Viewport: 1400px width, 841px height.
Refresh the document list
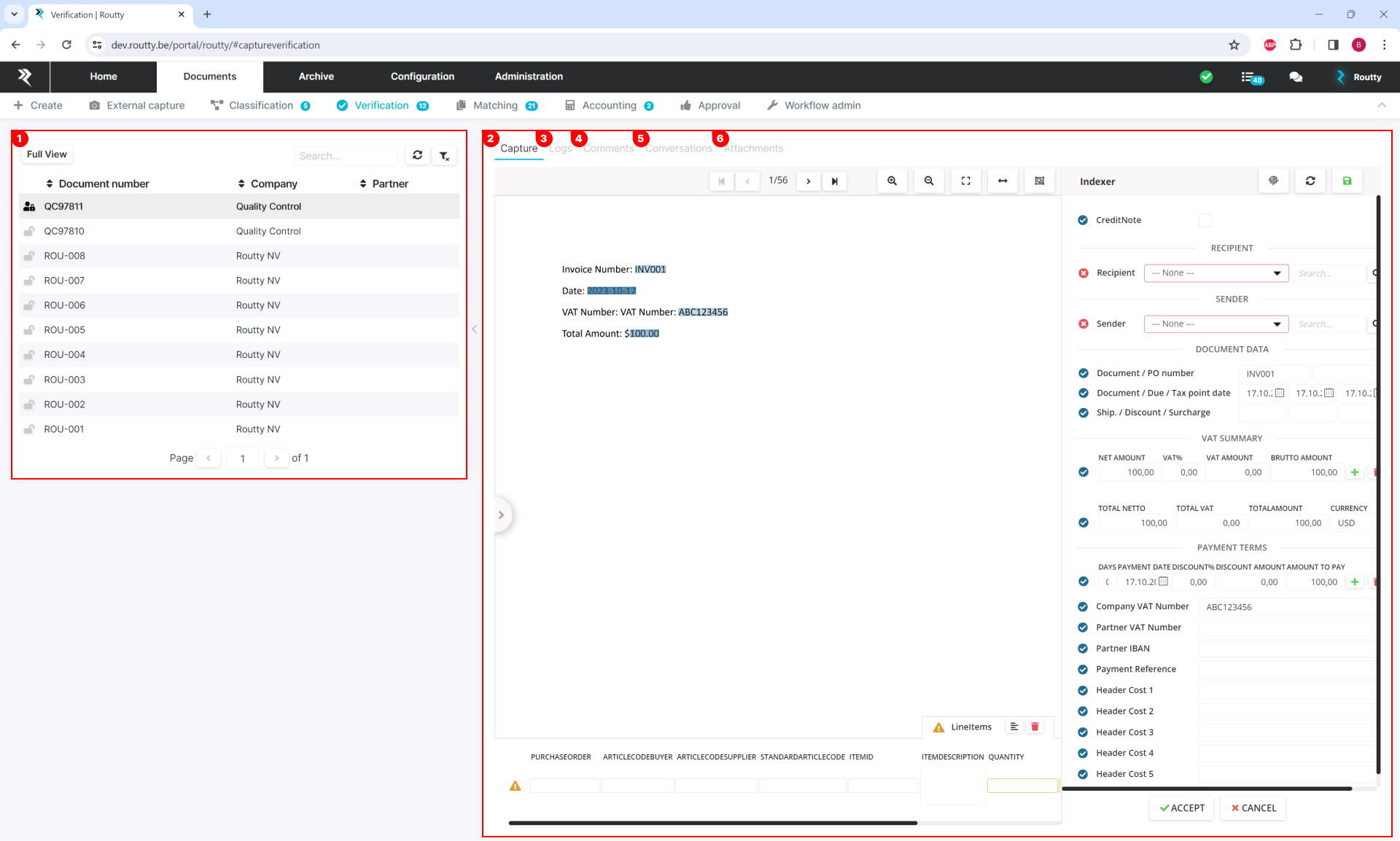tap(417, 155)
